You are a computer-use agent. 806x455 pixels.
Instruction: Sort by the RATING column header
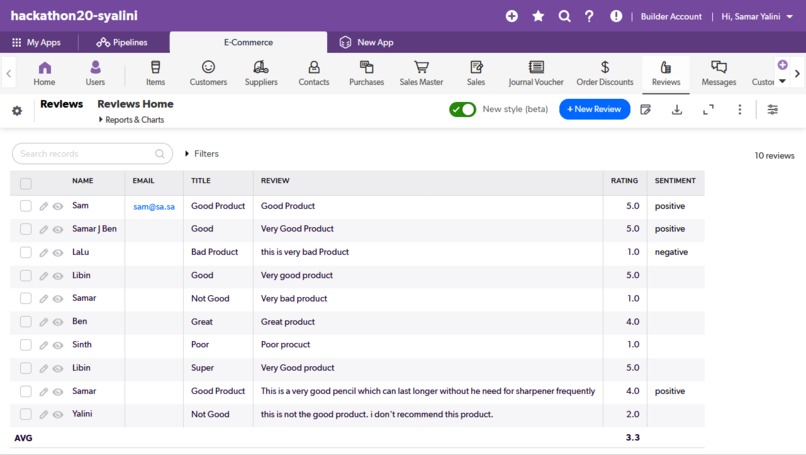coord(624,180)
